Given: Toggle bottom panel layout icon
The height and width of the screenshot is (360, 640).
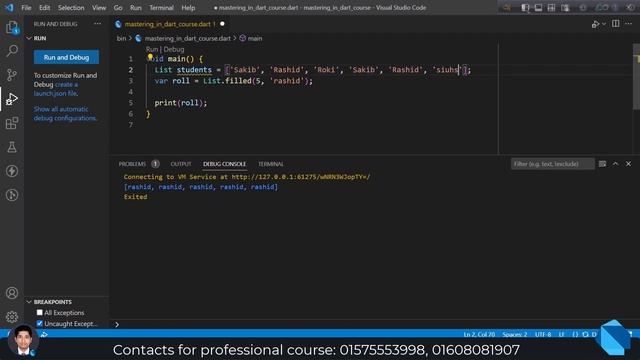Looking at the screenshot, I should tap(538, 7).
